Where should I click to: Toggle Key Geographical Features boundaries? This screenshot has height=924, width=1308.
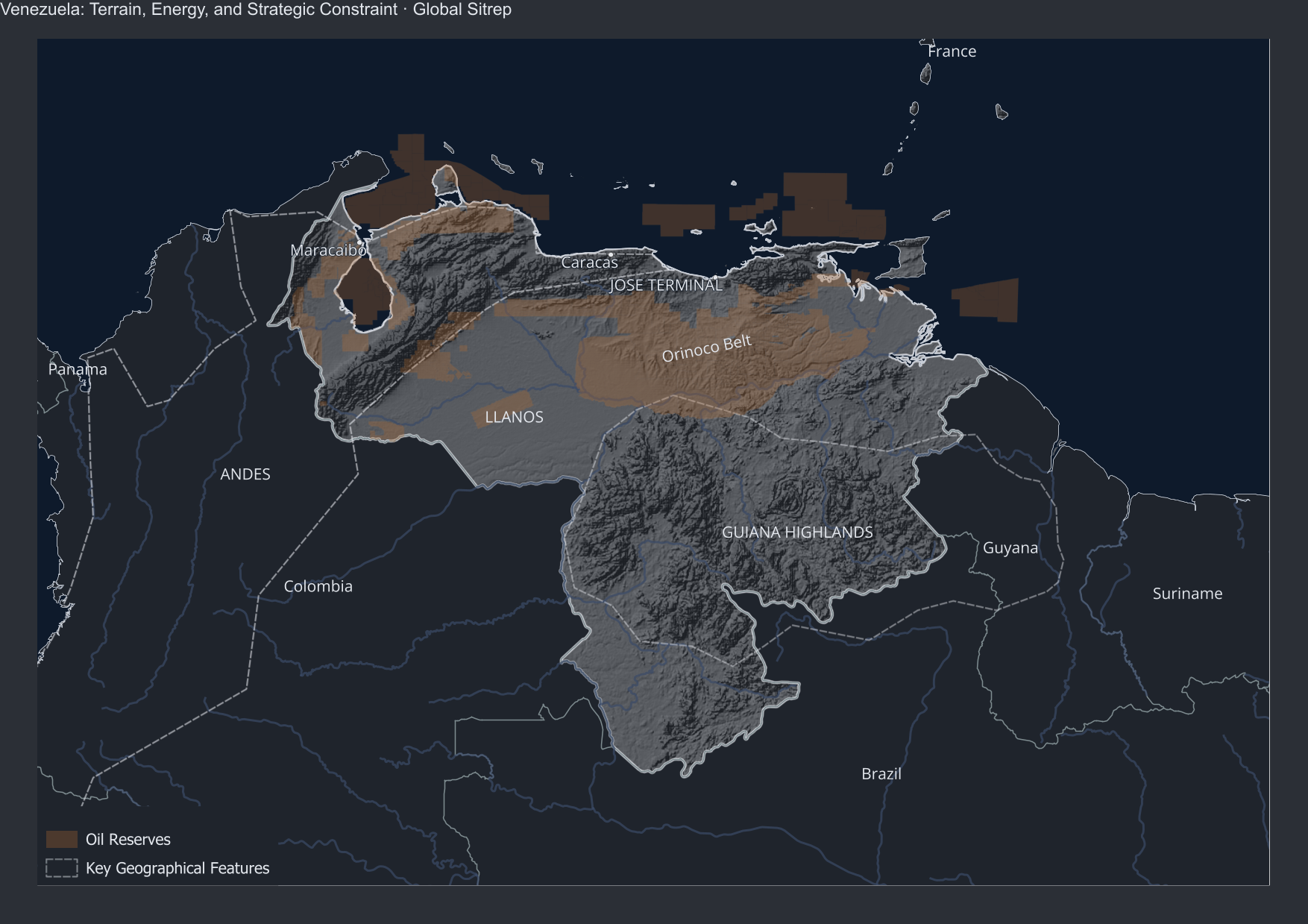(62, 868)
